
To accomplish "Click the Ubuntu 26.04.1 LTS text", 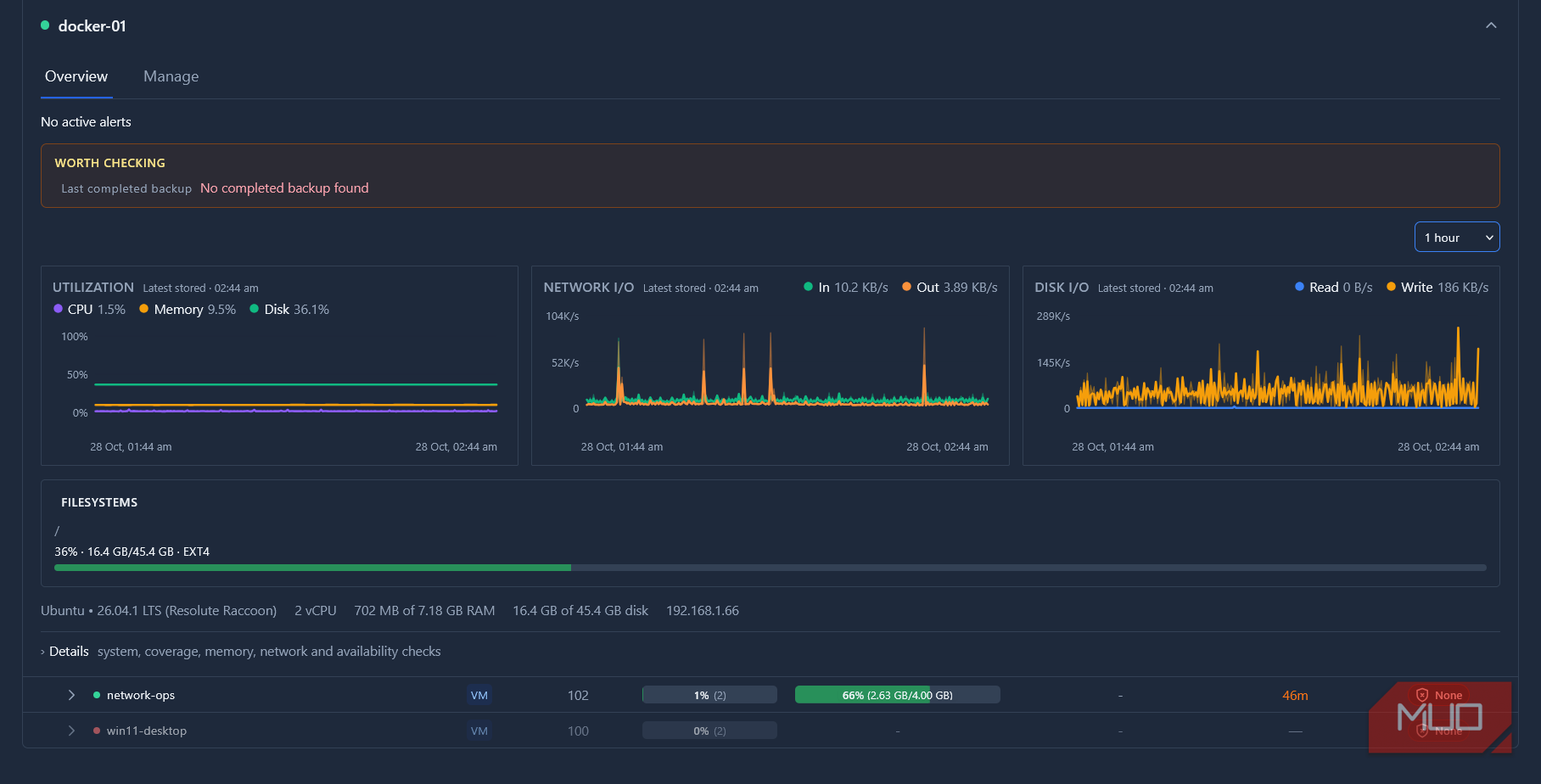I will pos(159,611).
